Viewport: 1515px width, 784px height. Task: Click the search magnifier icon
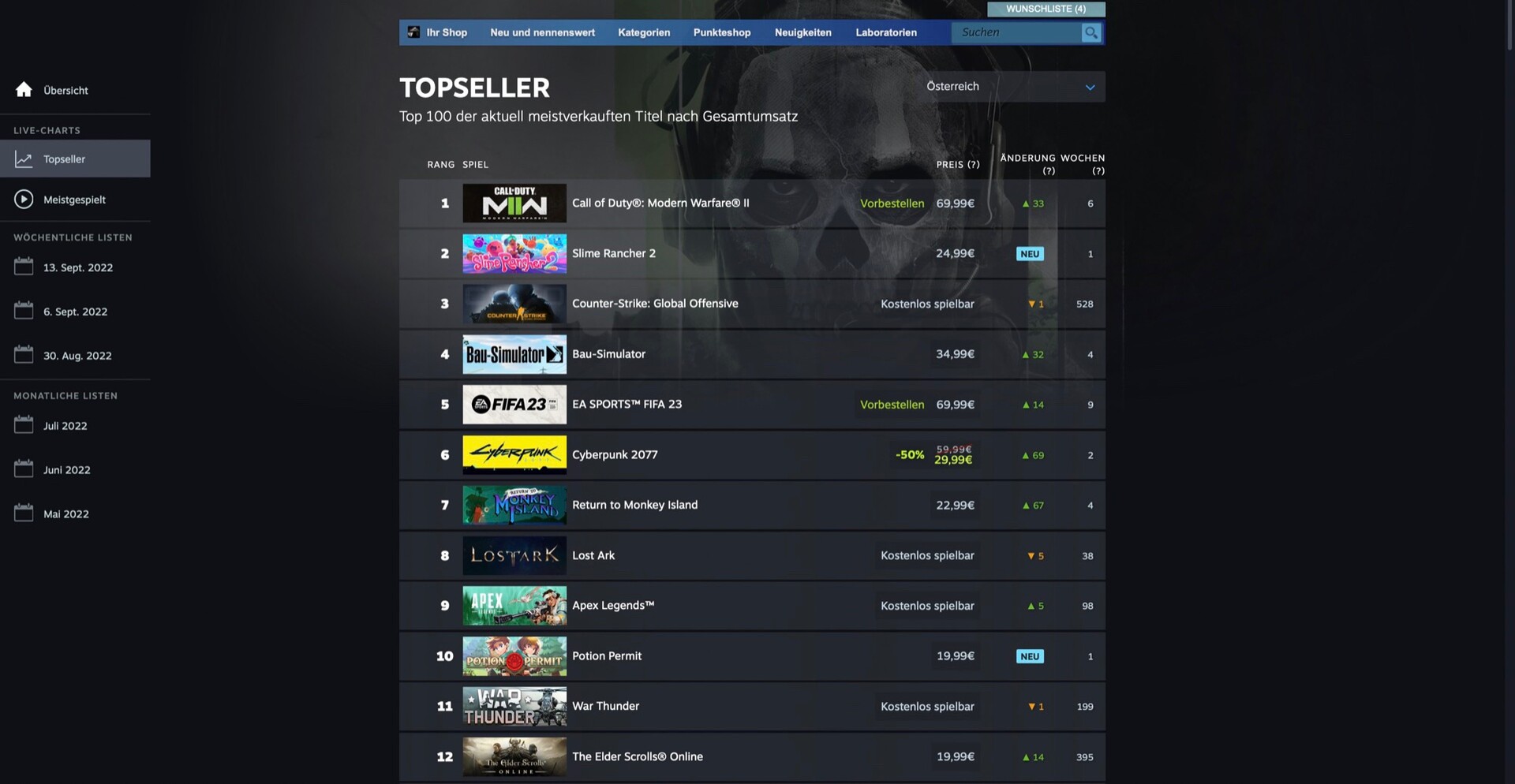tap(1090, 32)
